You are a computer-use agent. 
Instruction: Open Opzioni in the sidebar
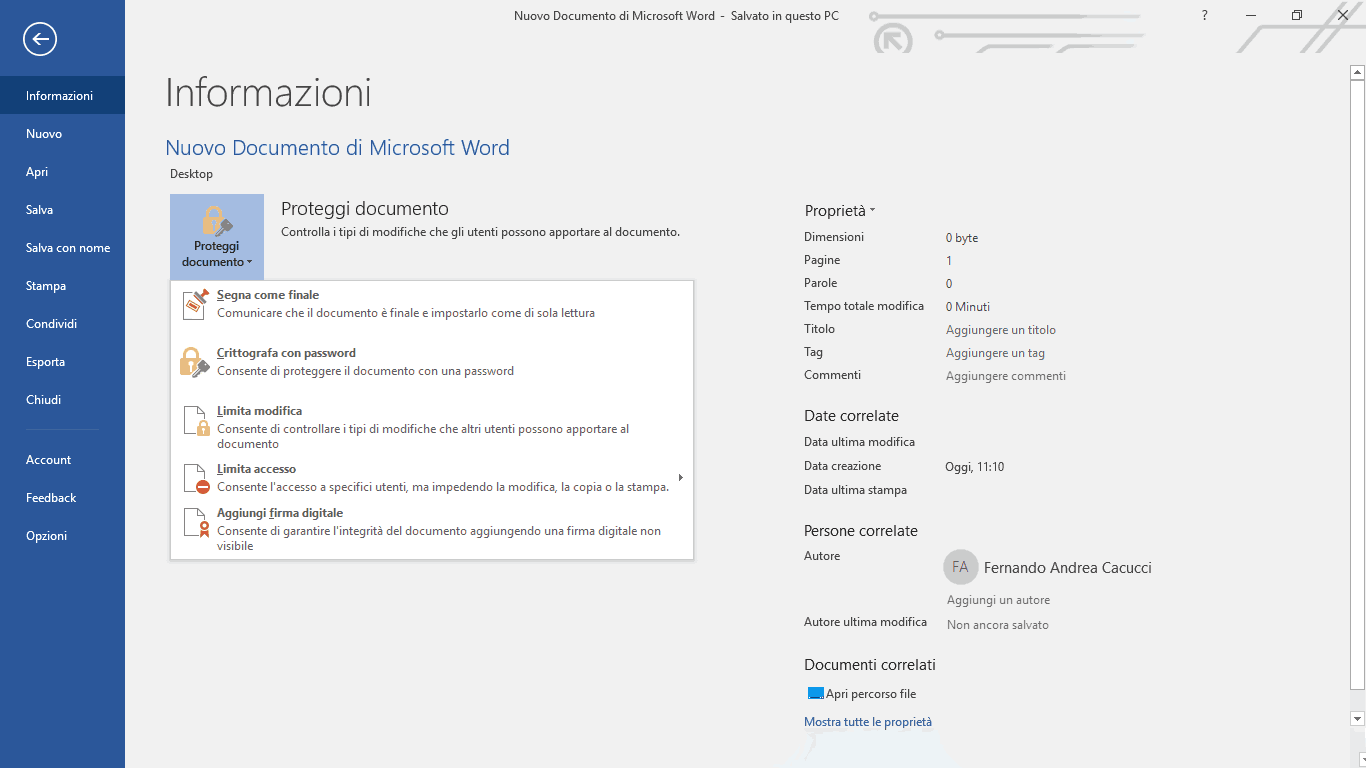tap(47, 536)
